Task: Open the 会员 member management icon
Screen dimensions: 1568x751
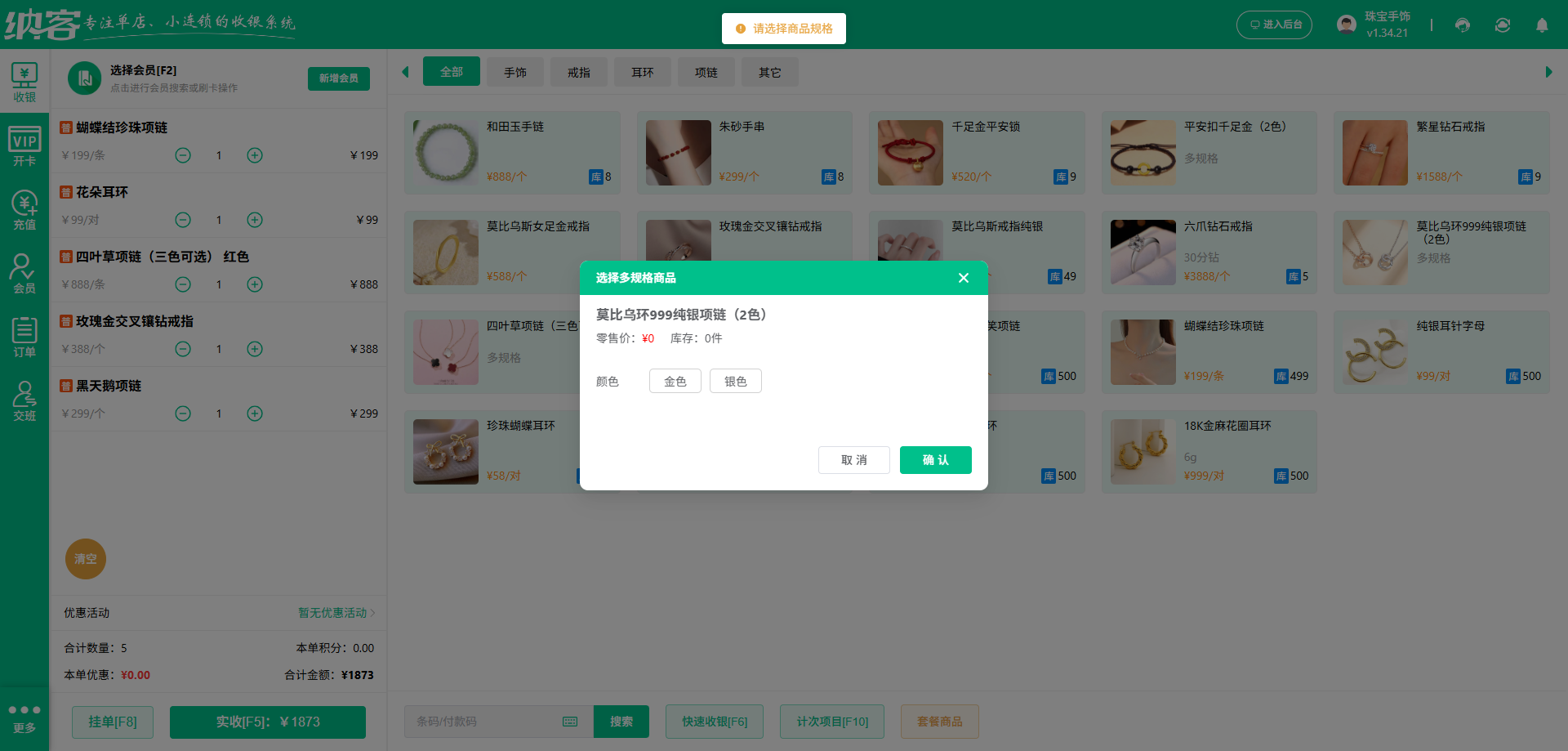Action: [24, 272]
